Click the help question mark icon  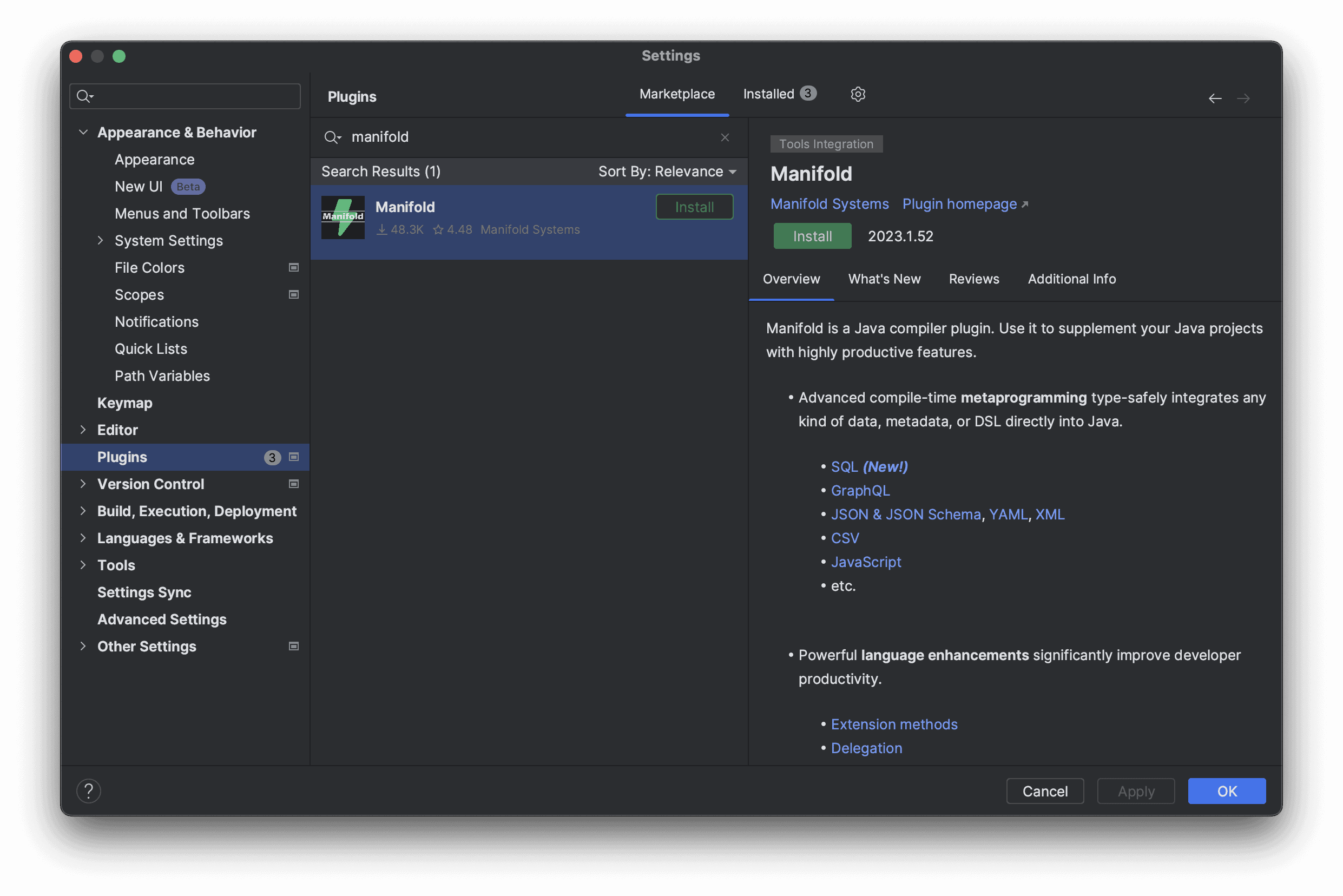tap(89, 791)
